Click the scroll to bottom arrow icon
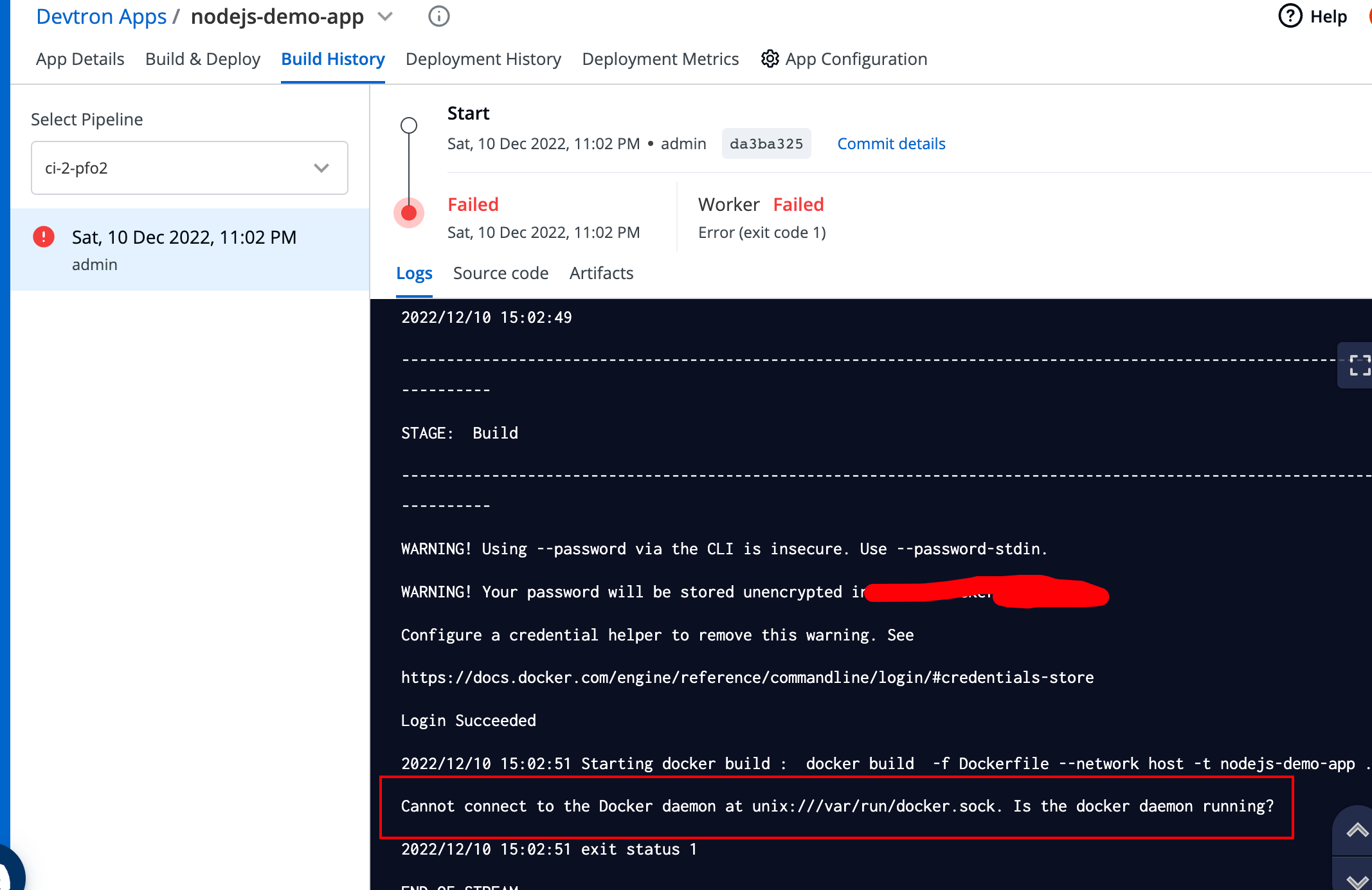 1357,880
